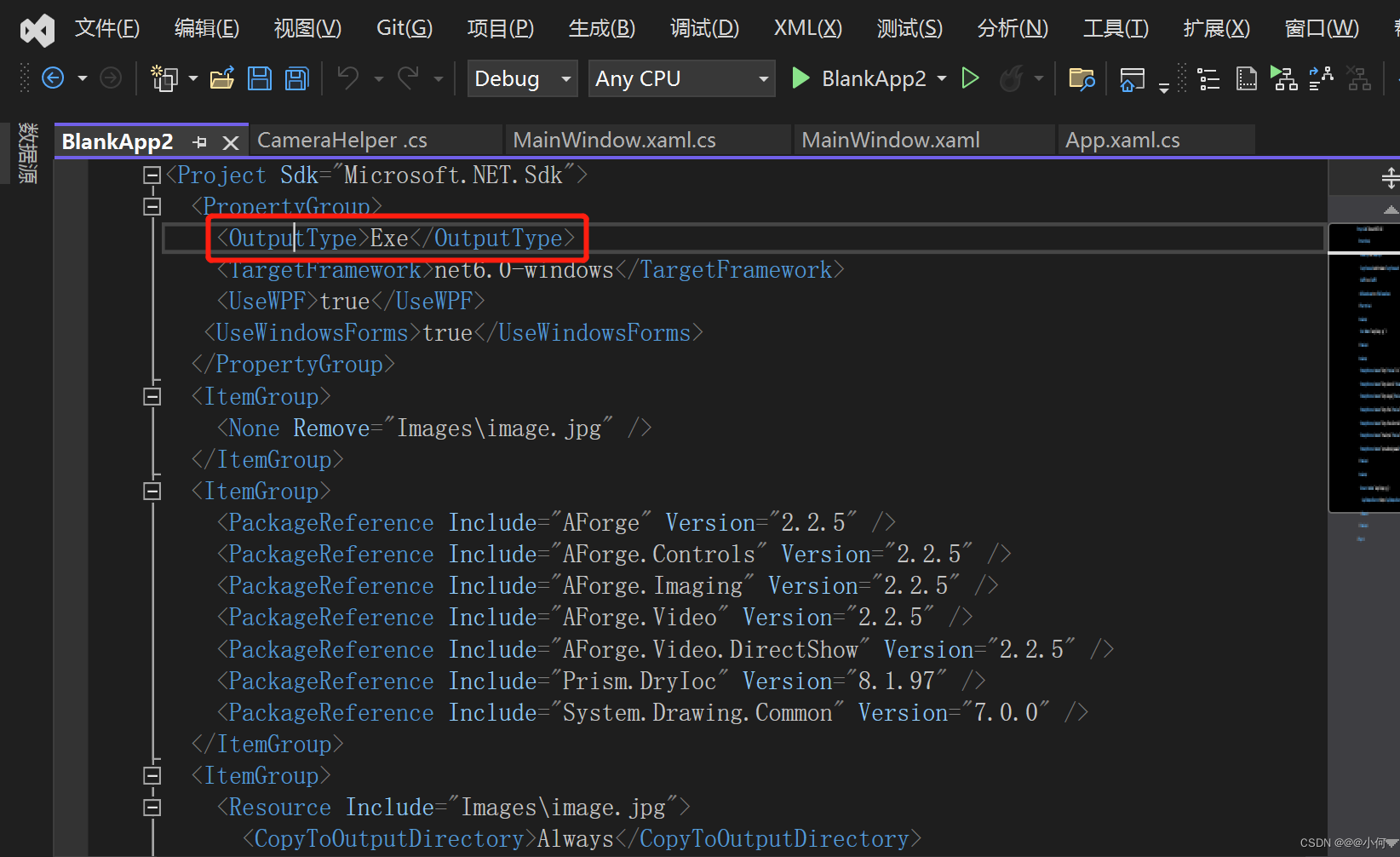Open the 生成(B) menu
The height and width of the screenshot is (857, 1400).
click(602, 28)
